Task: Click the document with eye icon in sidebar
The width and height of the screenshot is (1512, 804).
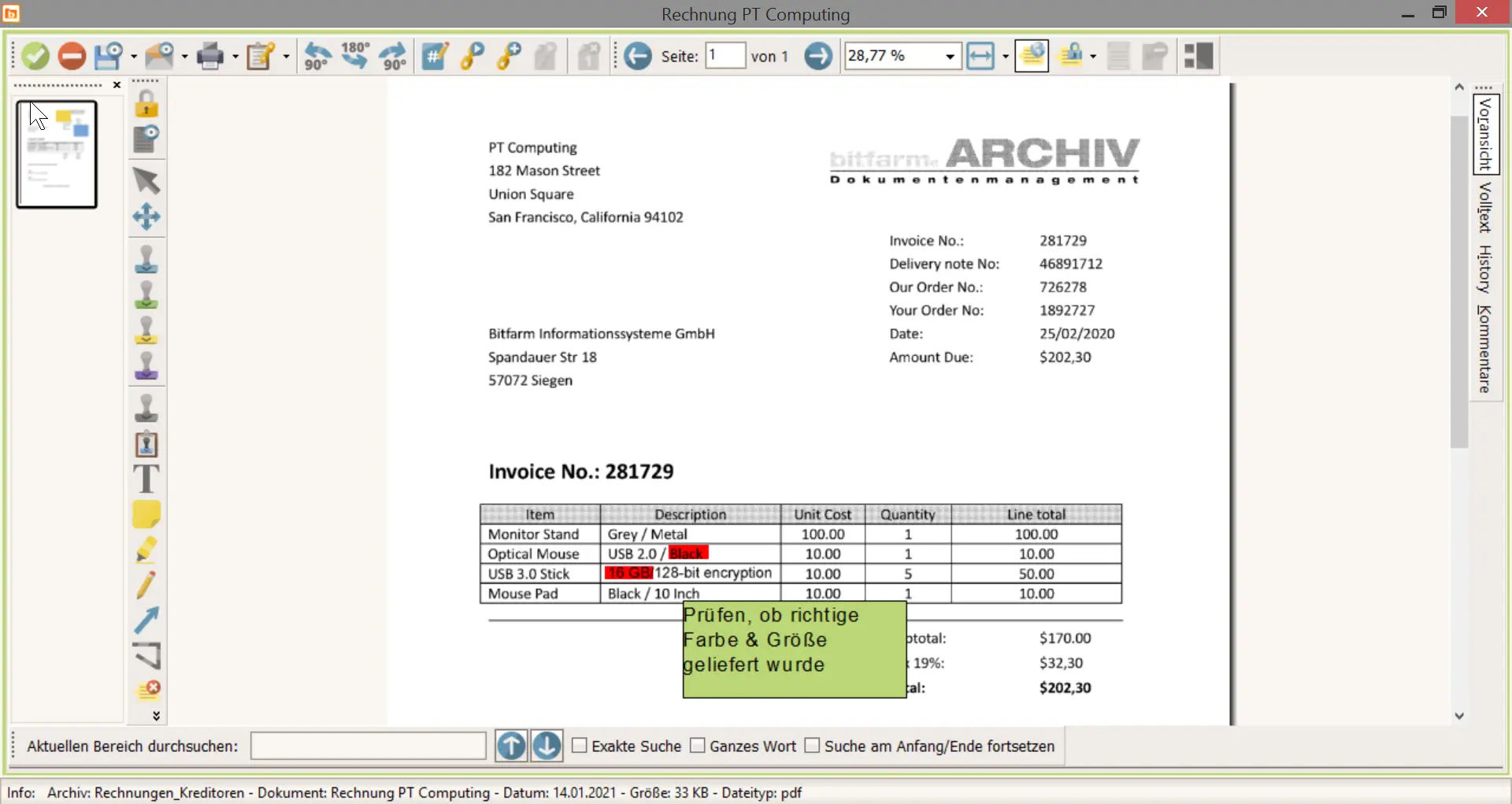Action: [146, 139]
